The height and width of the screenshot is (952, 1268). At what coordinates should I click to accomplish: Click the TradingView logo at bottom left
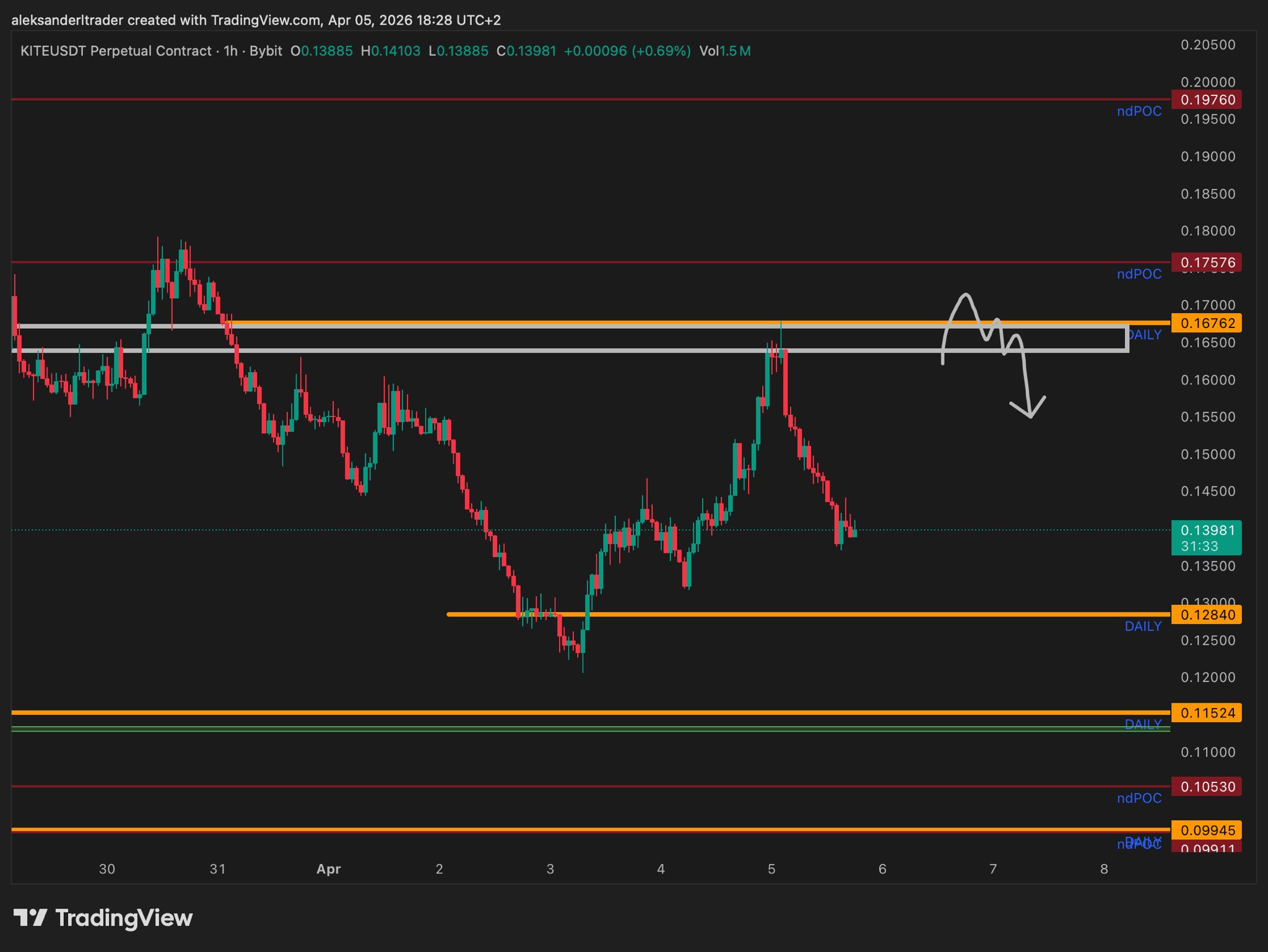click(x=103, y=917)
